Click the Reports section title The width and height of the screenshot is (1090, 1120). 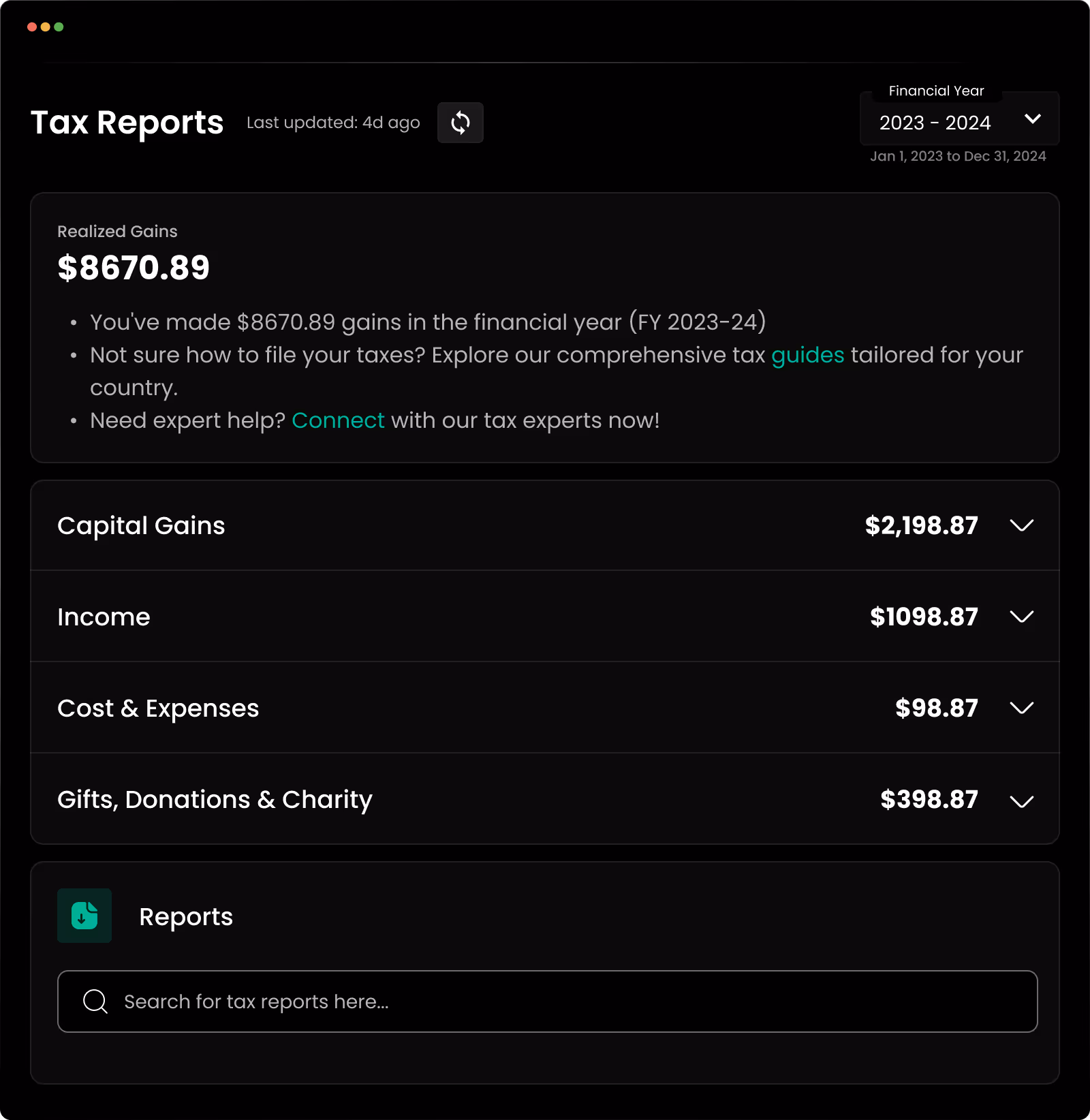(x=186, y=916)
